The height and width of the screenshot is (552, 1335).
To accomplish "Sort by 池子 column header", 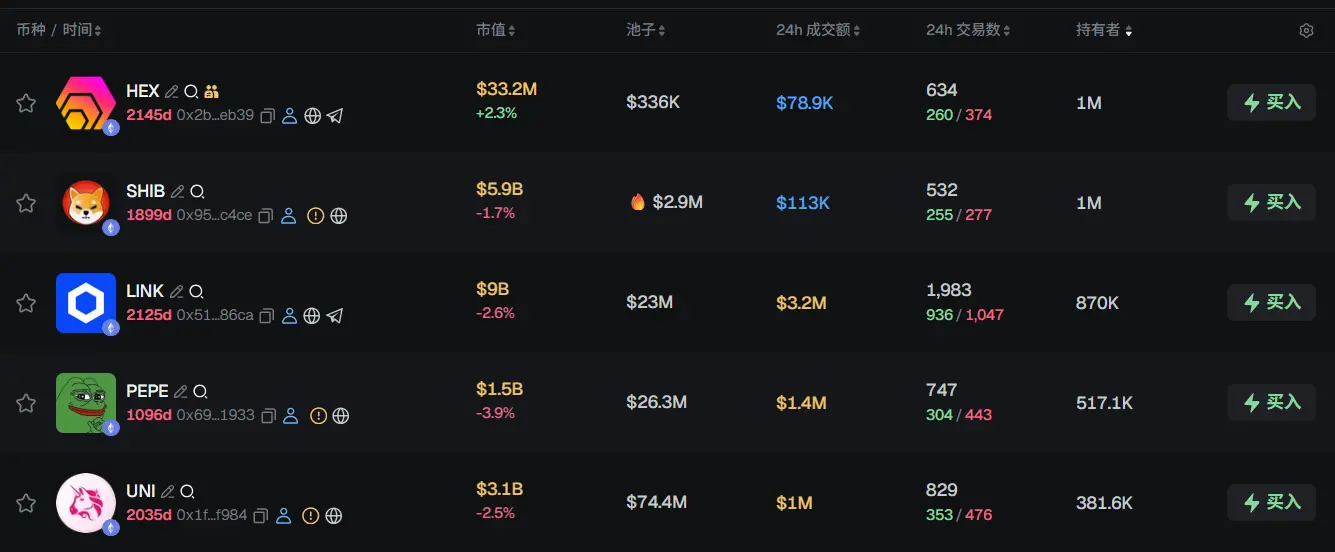I will pos(646,31).
